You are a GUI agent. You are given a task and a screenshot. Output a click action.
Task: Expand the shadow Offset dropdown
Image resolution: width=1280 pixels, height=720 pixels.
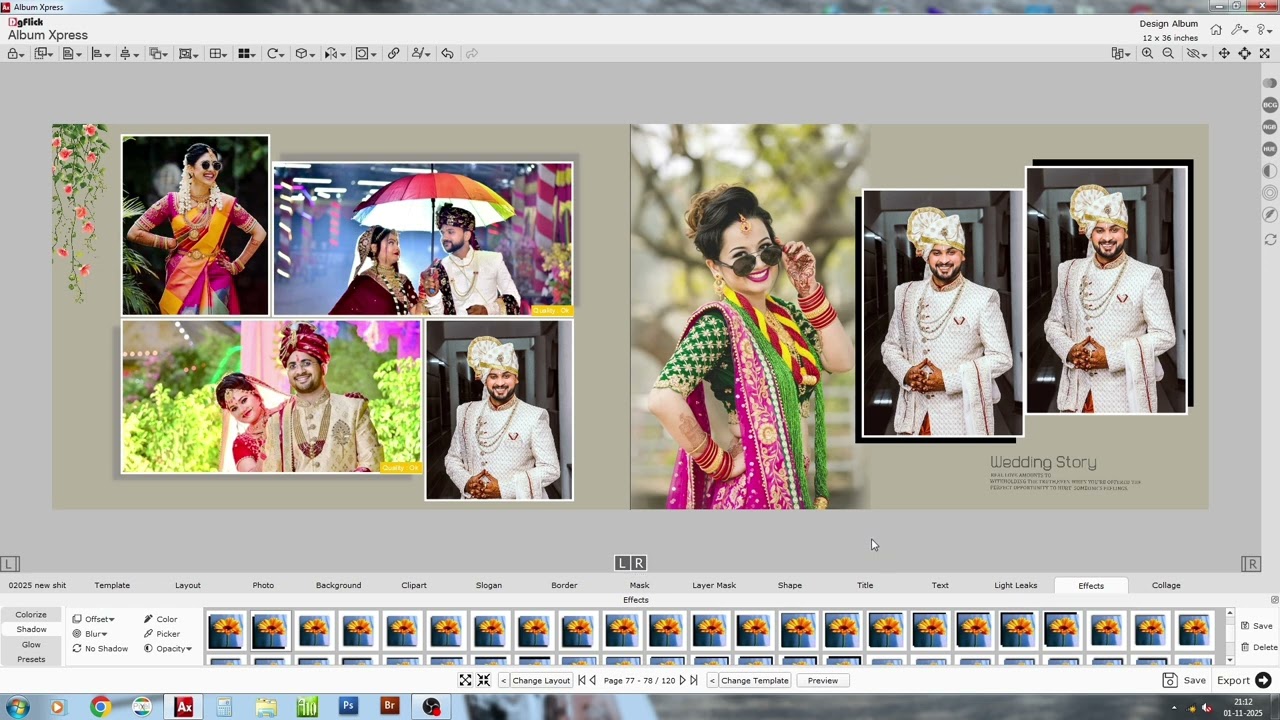(x=94, y=619)
